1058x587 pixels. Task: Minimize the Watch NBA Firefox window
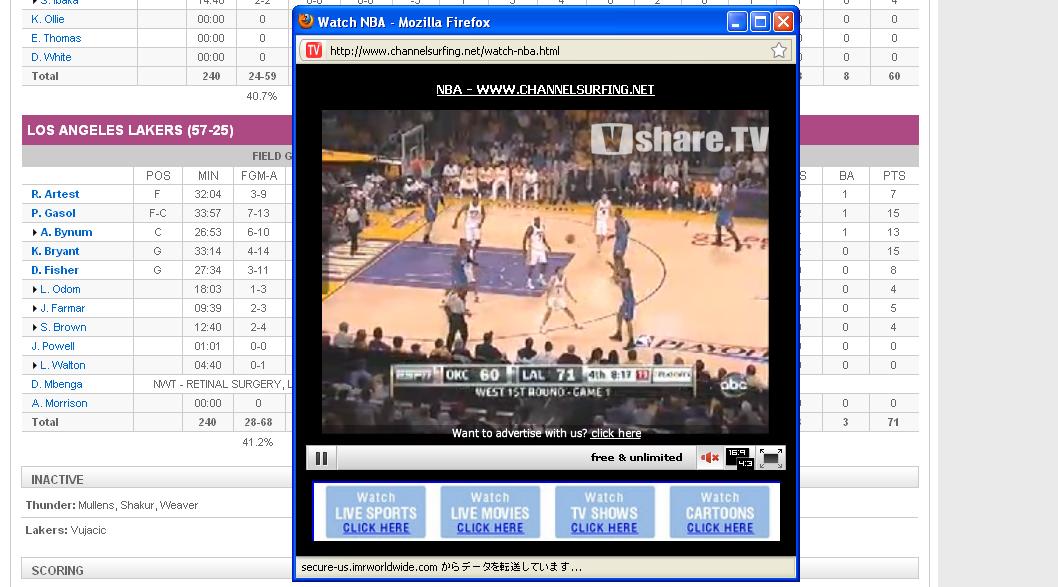point(736,22)
